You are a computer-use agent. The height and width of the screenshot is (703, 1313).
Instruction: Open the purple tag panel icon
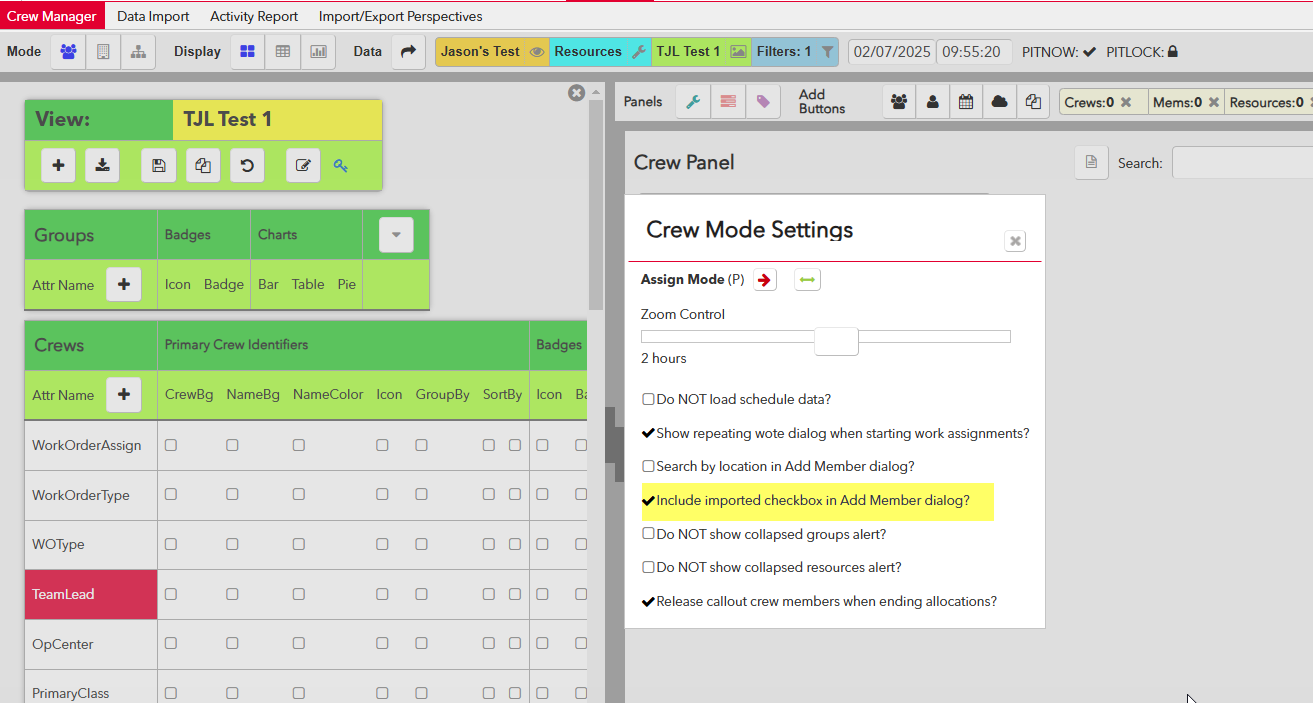pos(763,102)
